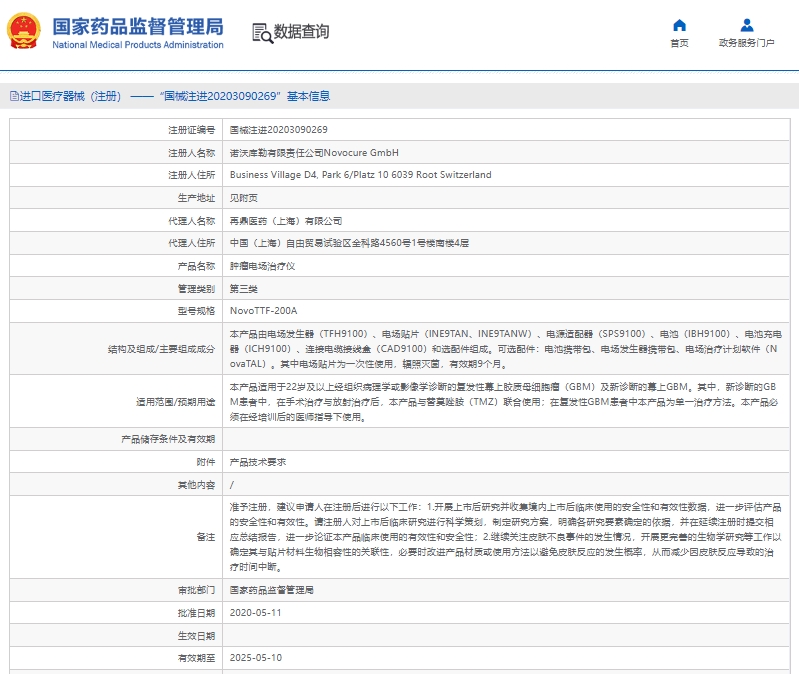
Task: Select intended use text mentioning GBM
Action: click(503, 402)
